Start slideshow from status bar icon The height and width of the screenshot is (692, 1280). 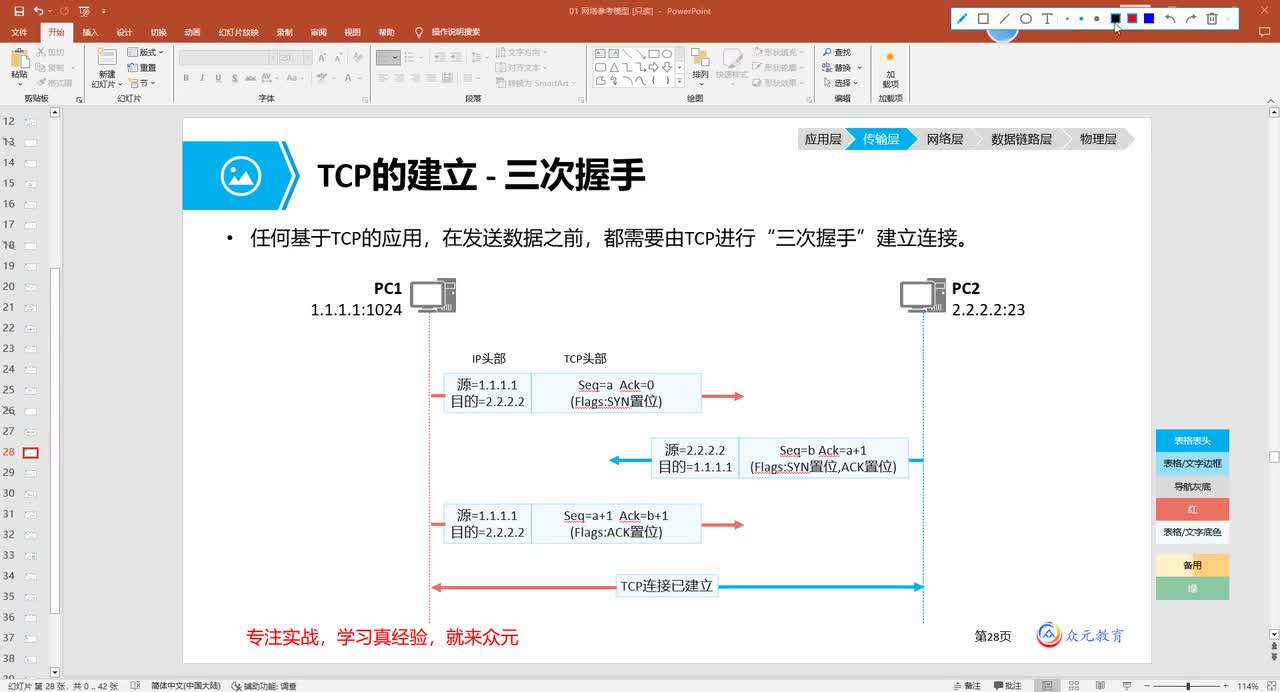click(x=1125, y=686)
